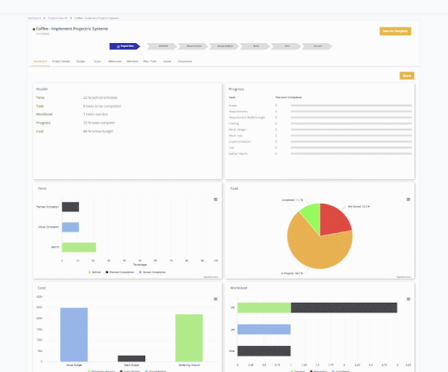This screenshot has width=448, height=372.
Task: Click the '22 % behind schedule' text
Action: 100,98
